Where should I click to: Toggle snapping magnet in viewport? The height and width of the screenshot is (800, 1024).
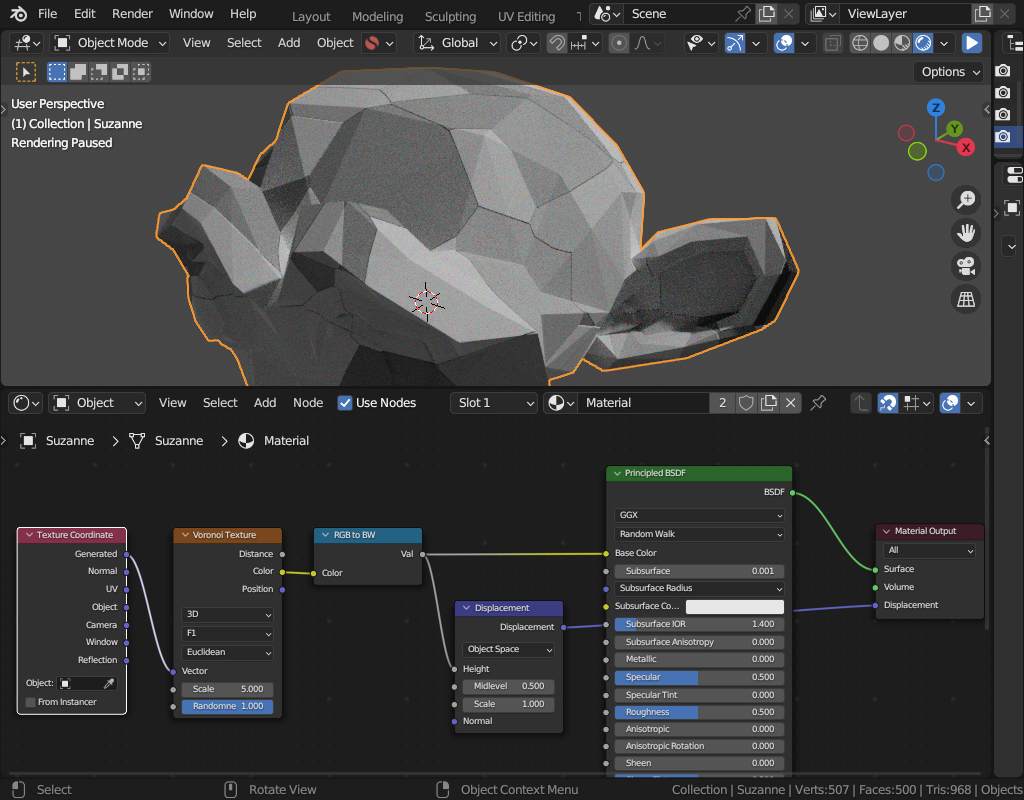[x=556, y=43]
